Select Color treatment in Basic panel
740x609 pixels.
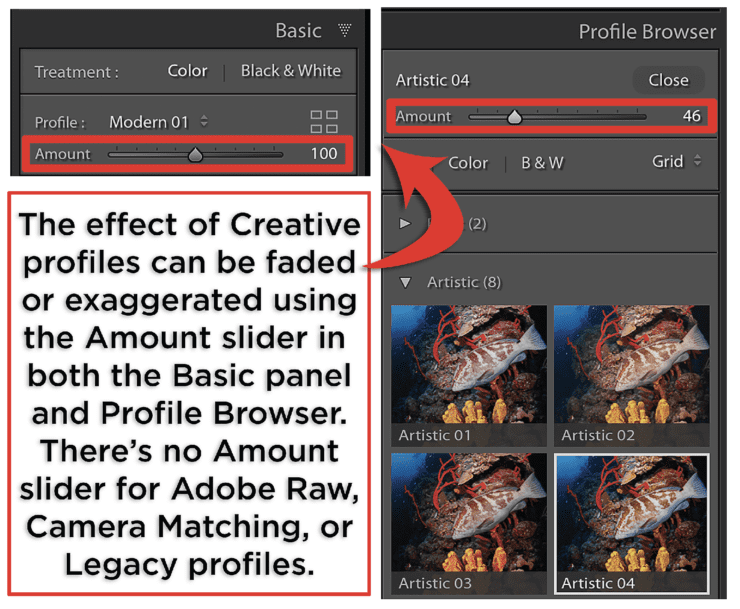click(187, 71)
